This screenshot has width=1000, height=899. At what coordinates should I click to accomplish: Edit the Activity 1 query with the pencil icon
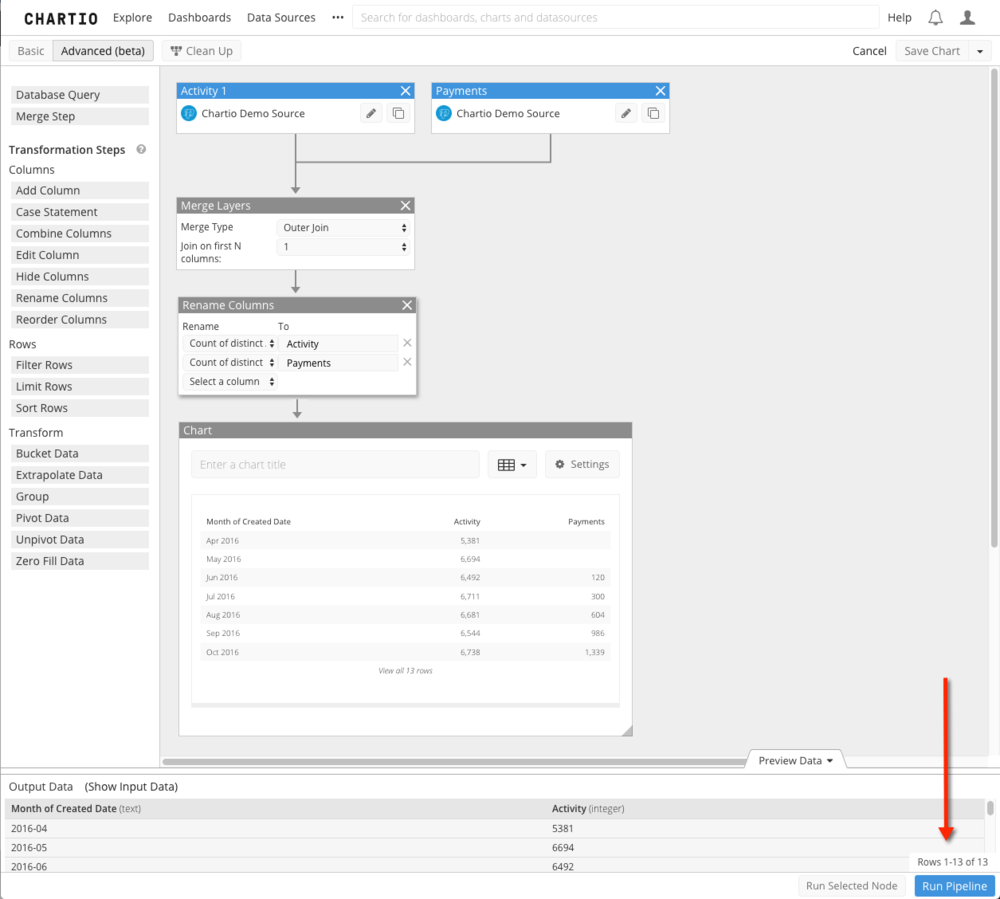[371, 113]
